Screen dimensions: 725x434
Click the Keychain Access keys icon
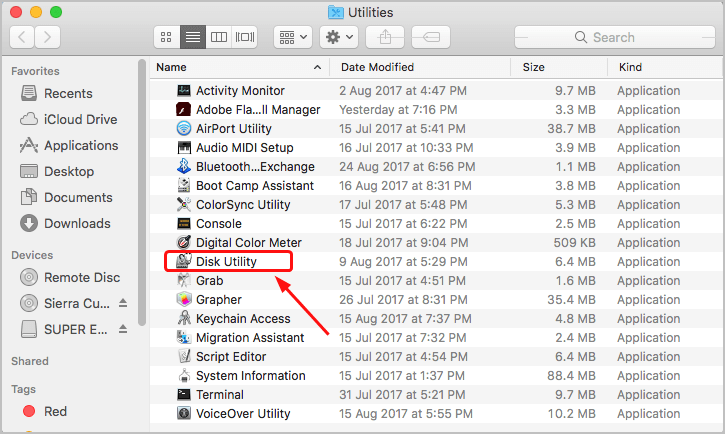184,318
